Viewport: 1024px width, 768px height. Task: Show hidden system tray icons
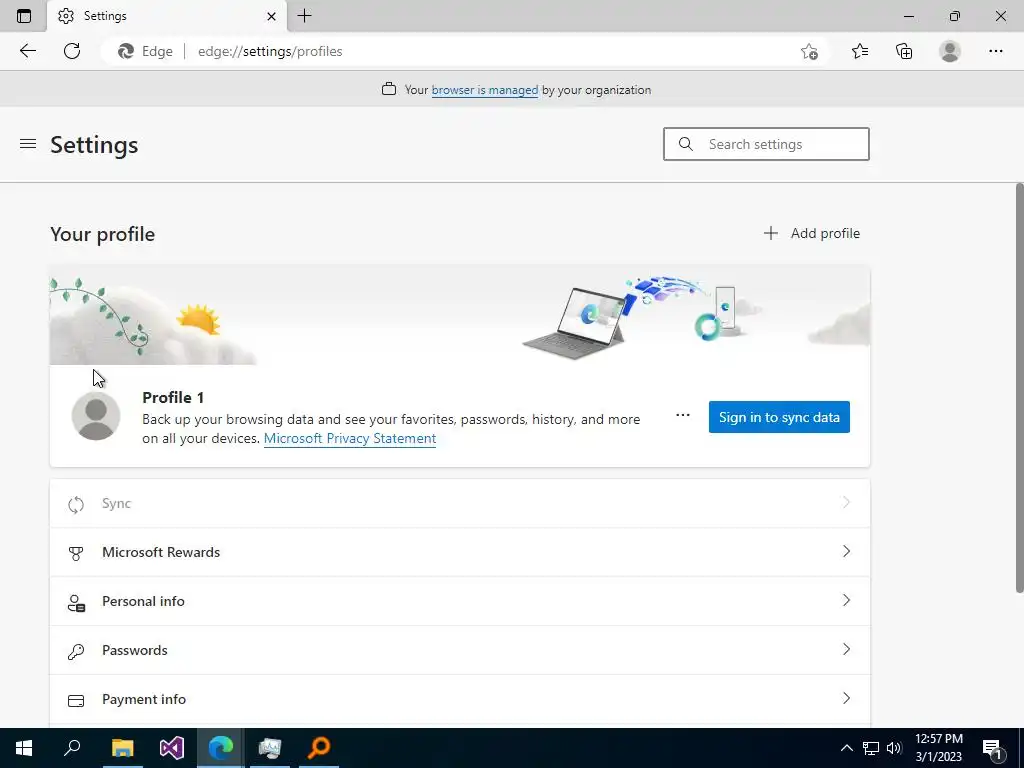(x=846, y=748)
